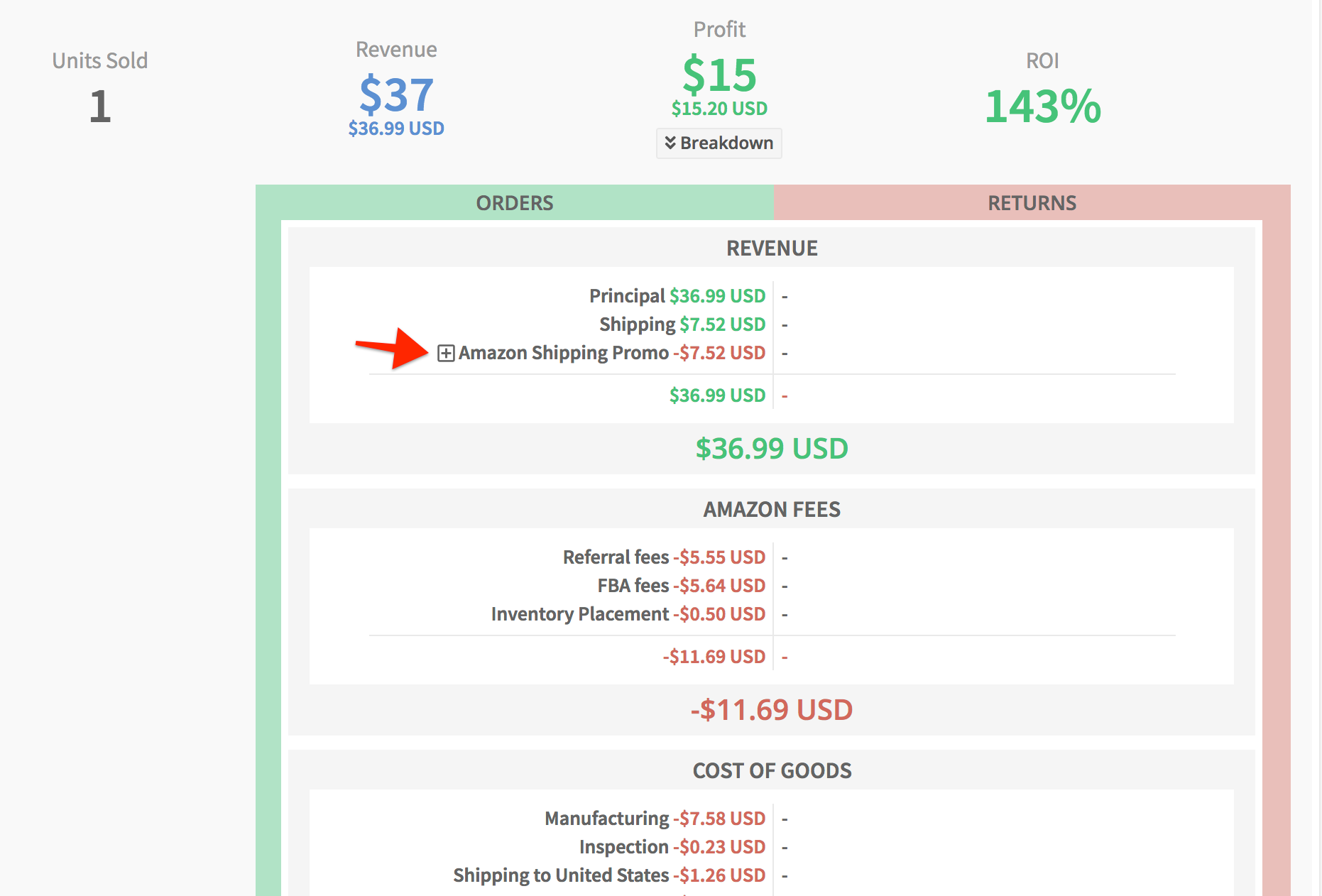Click the Inspection -$0.23 USD row
This screenshot has width=1322, height=896.
(x=672, y=847)
